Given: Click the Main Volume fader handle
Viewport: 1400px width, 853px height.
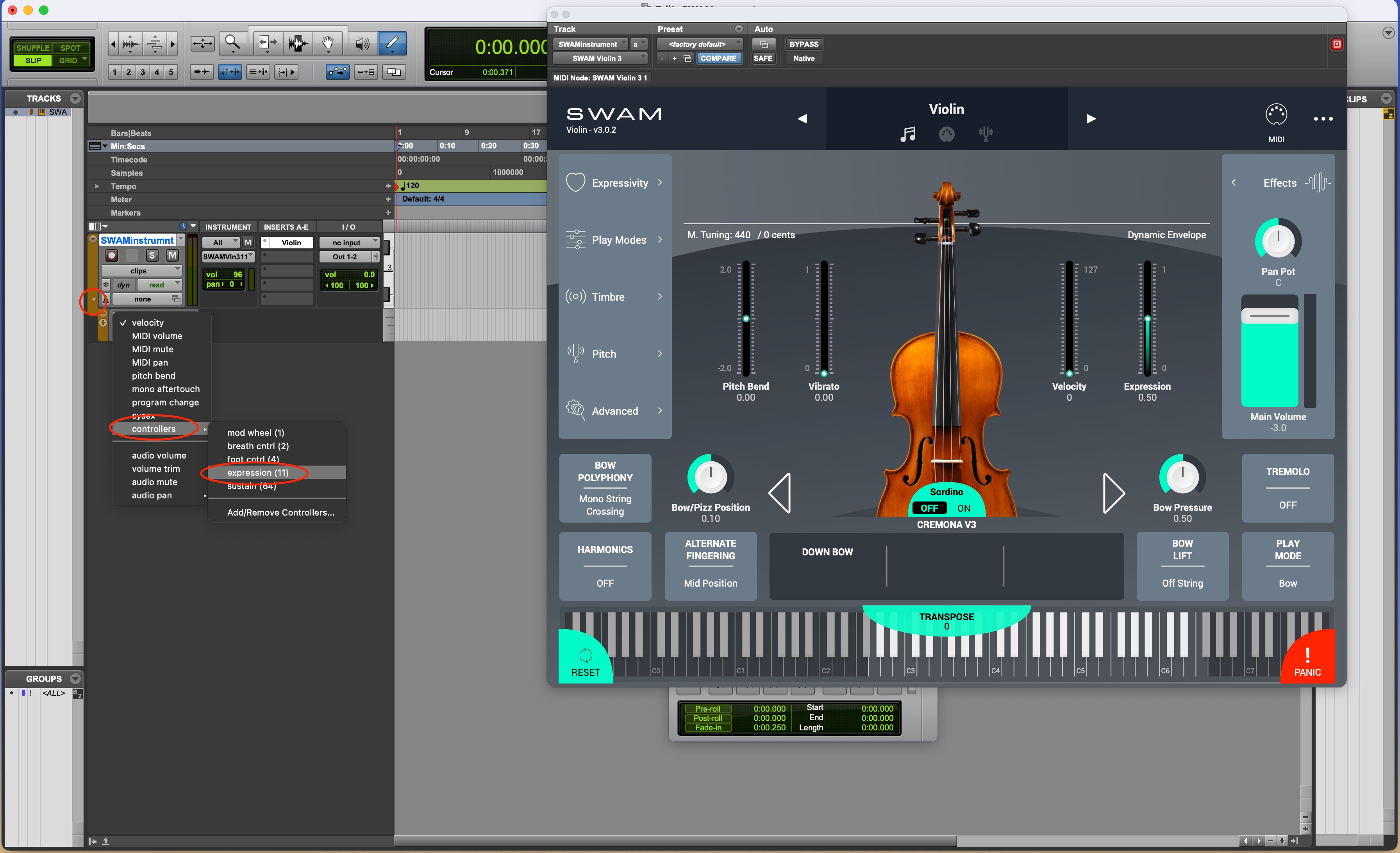Looking at the screenshot, I should pos(1269,316).
